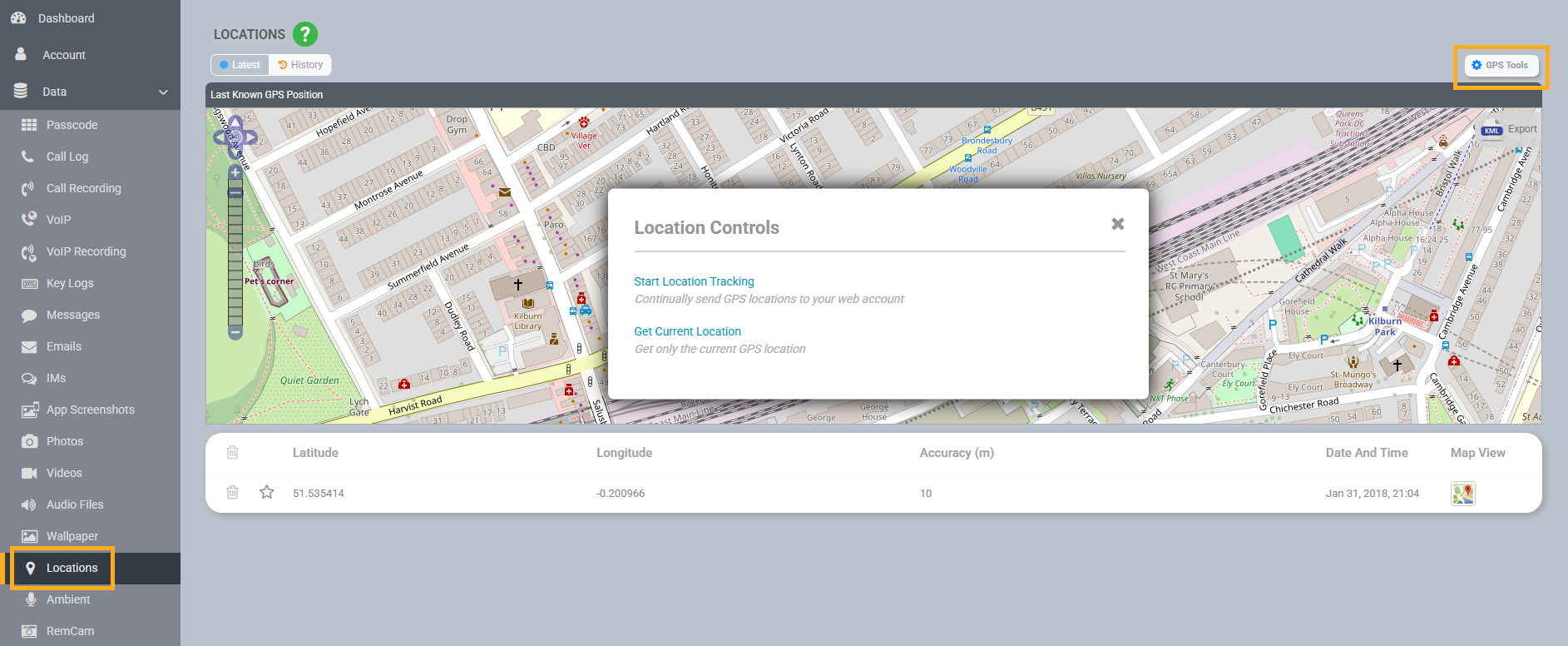The width and height of the screenshot is (1568, 646).
Task: Zoom out with the map minus button
Action: click(235, 333)
